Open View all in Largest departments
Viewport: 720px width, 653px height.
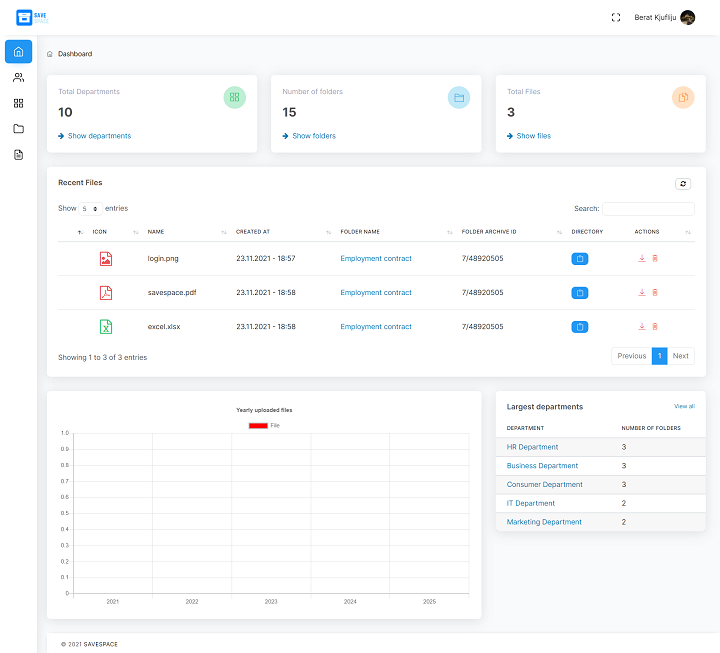click(684, 406)
